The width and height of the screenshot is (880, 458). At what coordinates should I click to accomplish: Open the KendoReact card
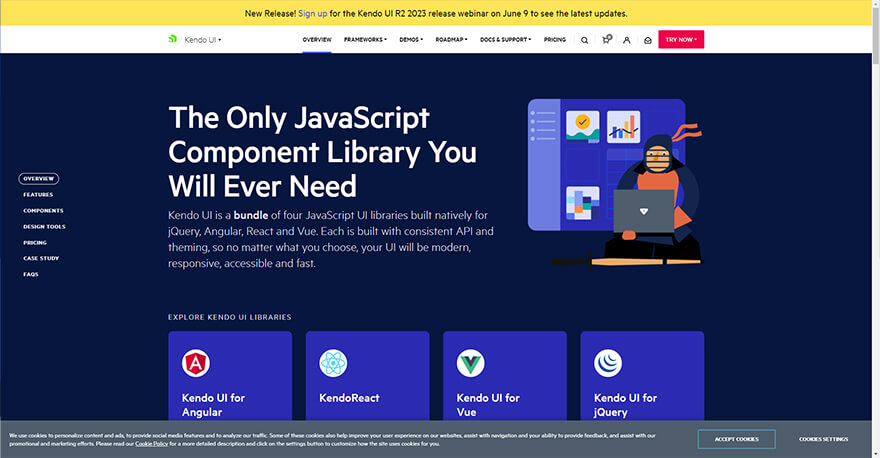tap(368, 376)
